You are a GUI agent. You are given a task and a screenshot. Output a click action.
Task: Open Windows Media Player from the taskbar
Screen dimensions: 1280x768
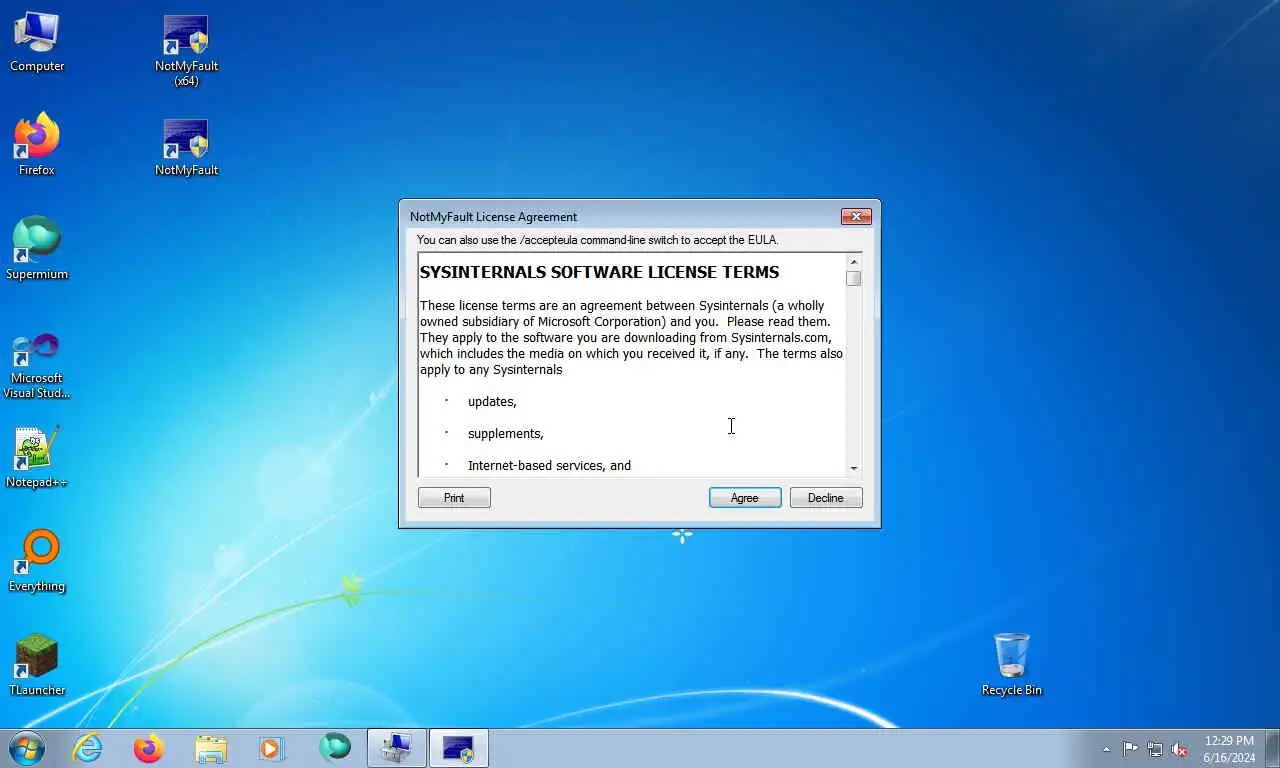point(272,748)
